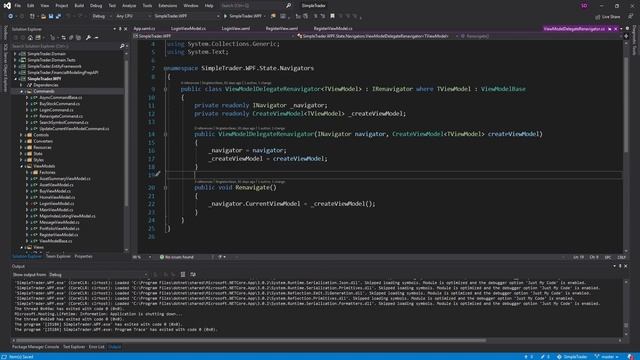Click the Live Share icon
640x360 pixels.
(x=598, y=17)
